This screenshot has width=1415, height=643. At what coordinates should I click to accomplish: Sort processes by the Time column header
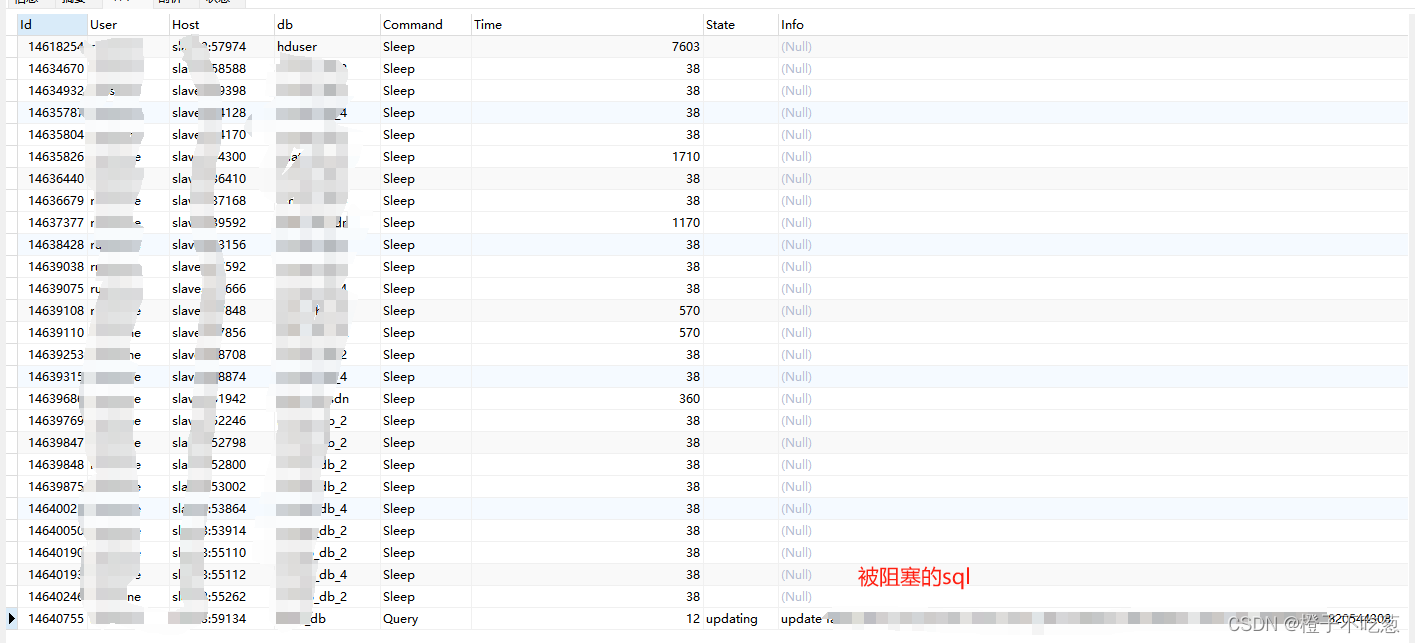[x=586, y=24]
